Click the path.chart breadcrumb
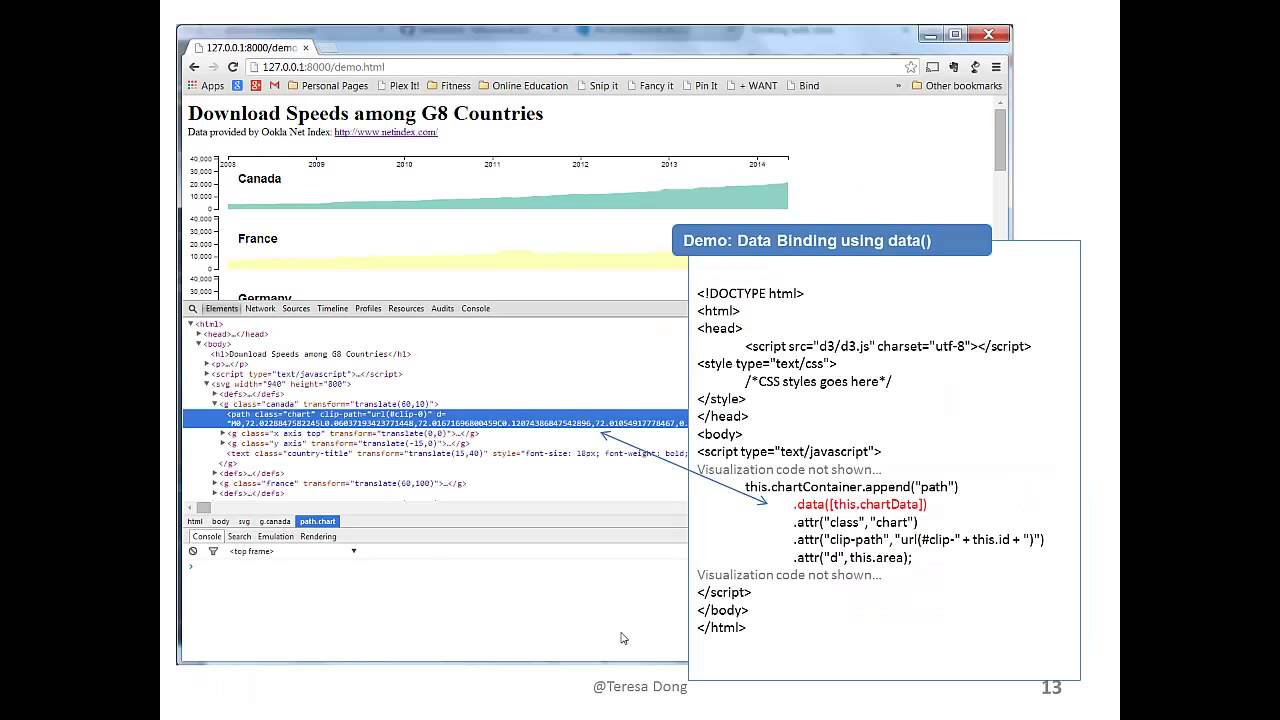The image size is (1280, 720). 318,522
